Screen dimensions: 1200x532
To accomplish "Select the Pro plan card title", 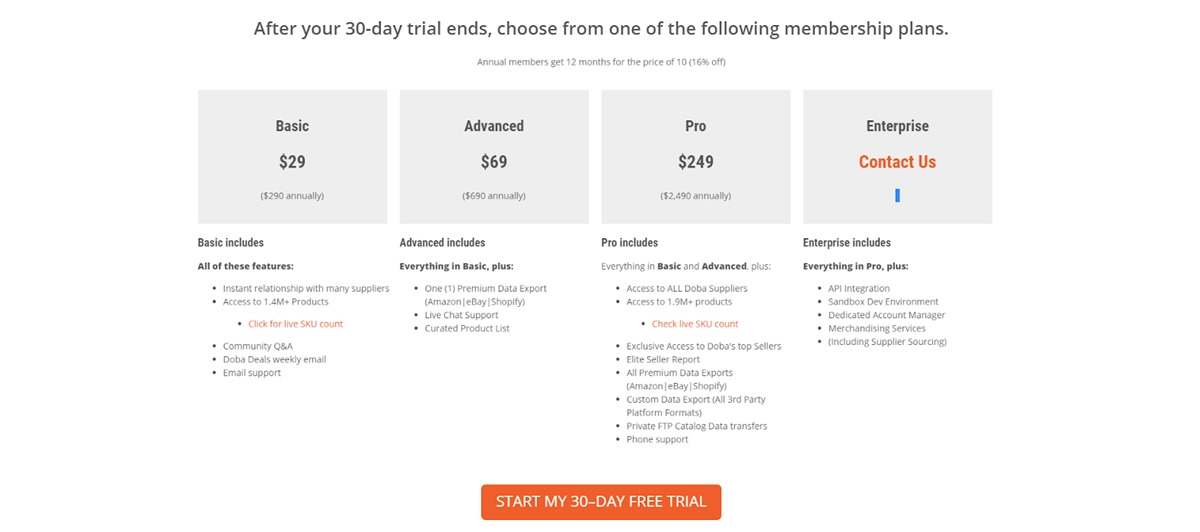I will click(696, 126).
